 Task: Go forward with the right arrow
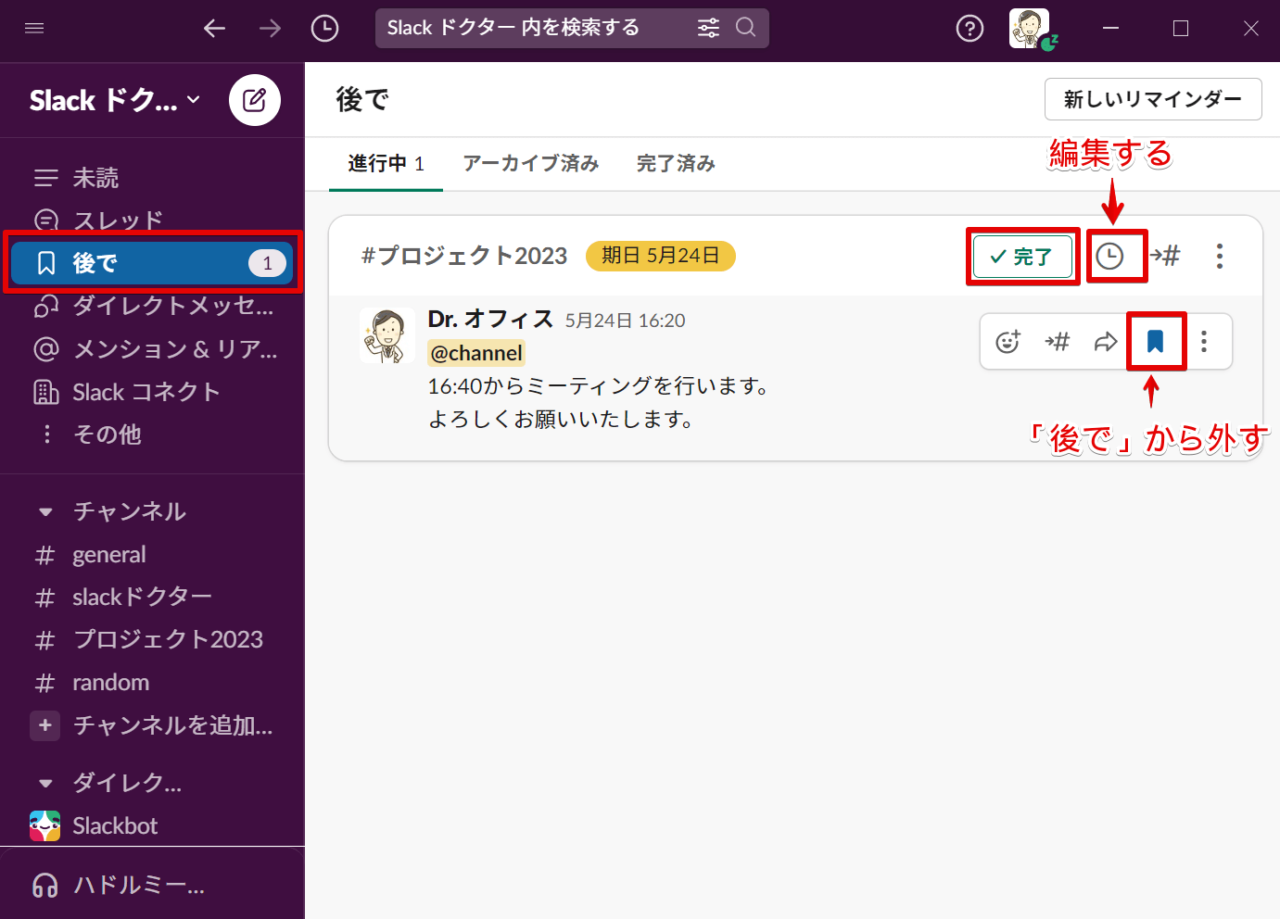tap(270, 28)
